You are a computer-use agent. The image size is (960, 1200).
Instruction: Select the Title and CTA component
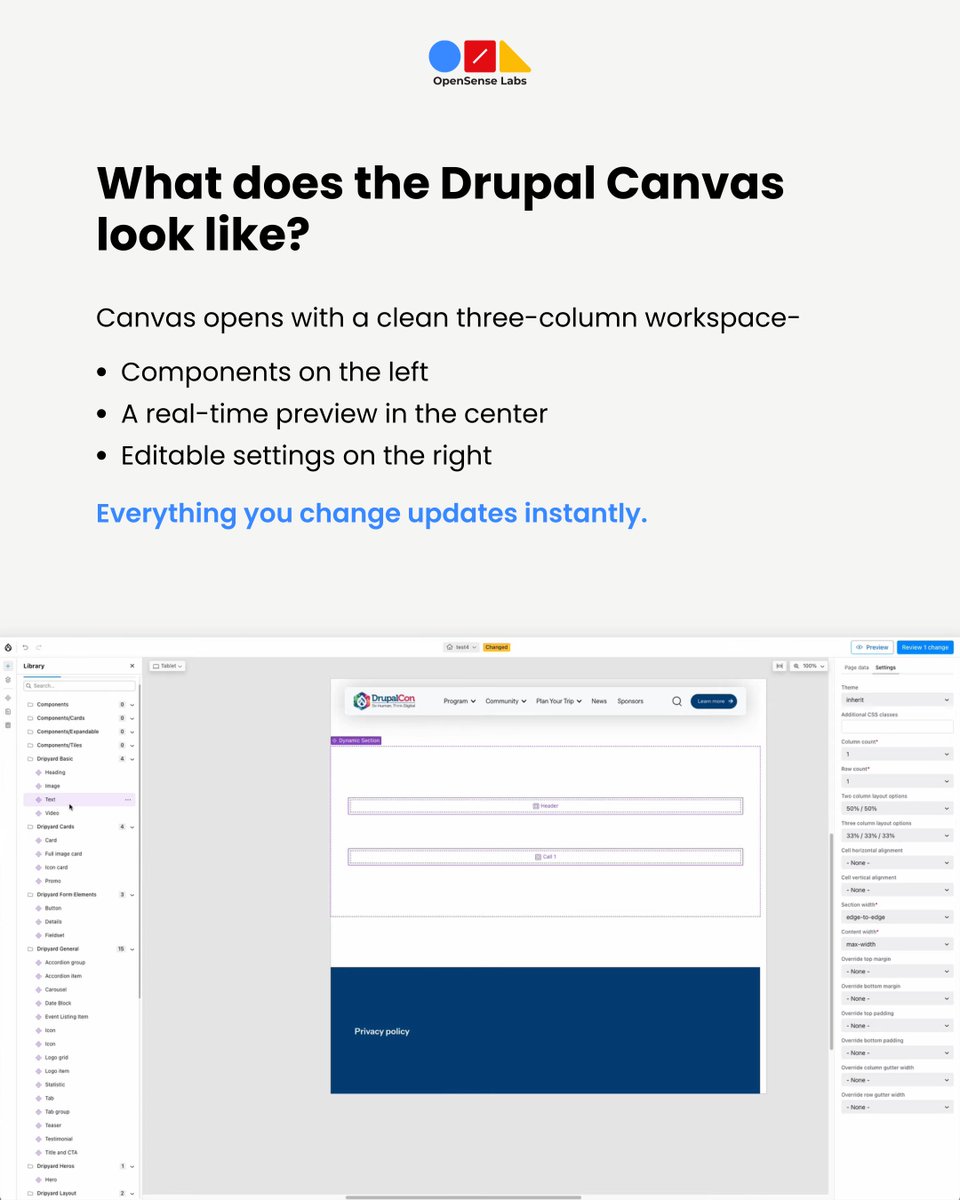(x=80, y=1153)
